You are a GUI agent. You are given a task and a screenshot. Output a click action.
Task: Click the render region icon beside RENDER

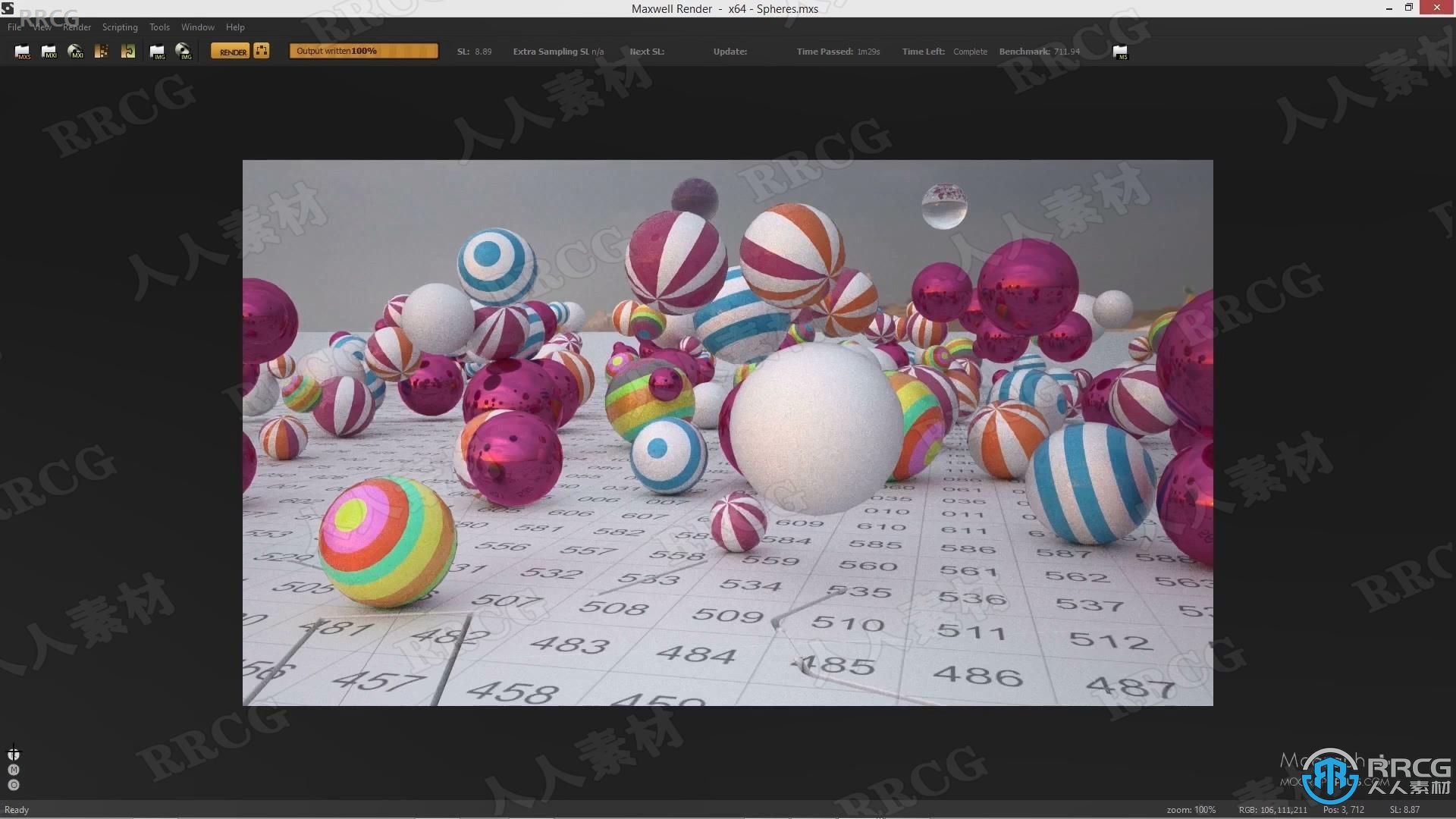click(262, 51)
